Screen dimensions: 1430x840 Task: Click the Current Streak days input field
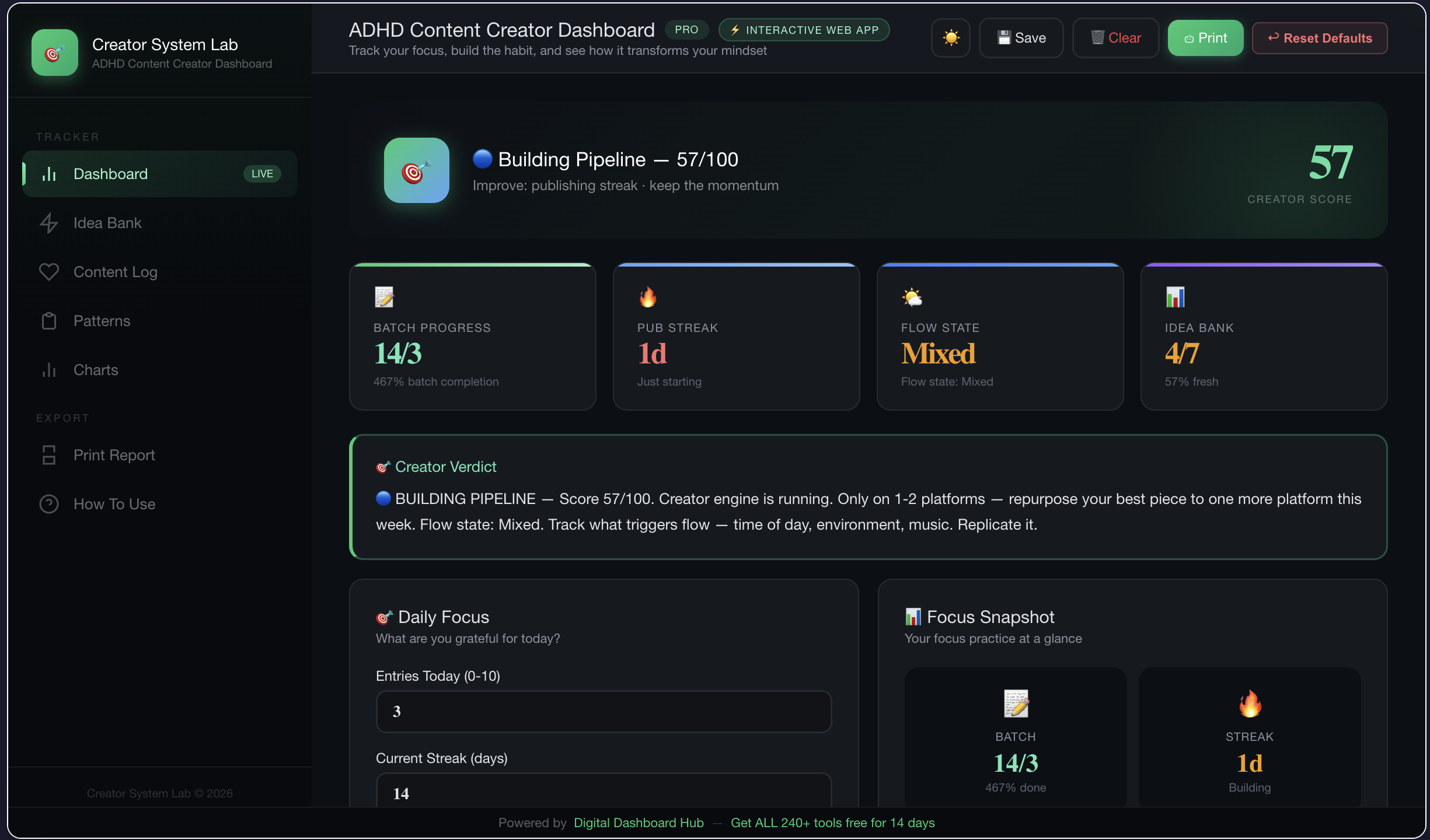click(x=604, y=791)
